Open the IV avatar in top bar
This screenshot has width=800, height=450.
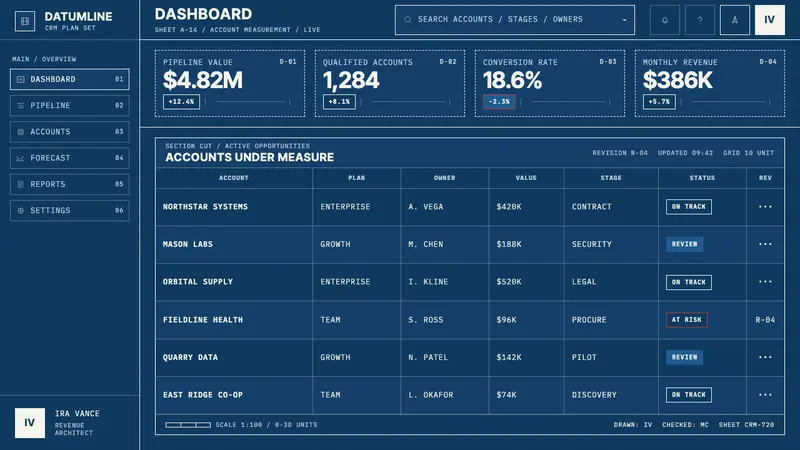click(x=769, y=20)
